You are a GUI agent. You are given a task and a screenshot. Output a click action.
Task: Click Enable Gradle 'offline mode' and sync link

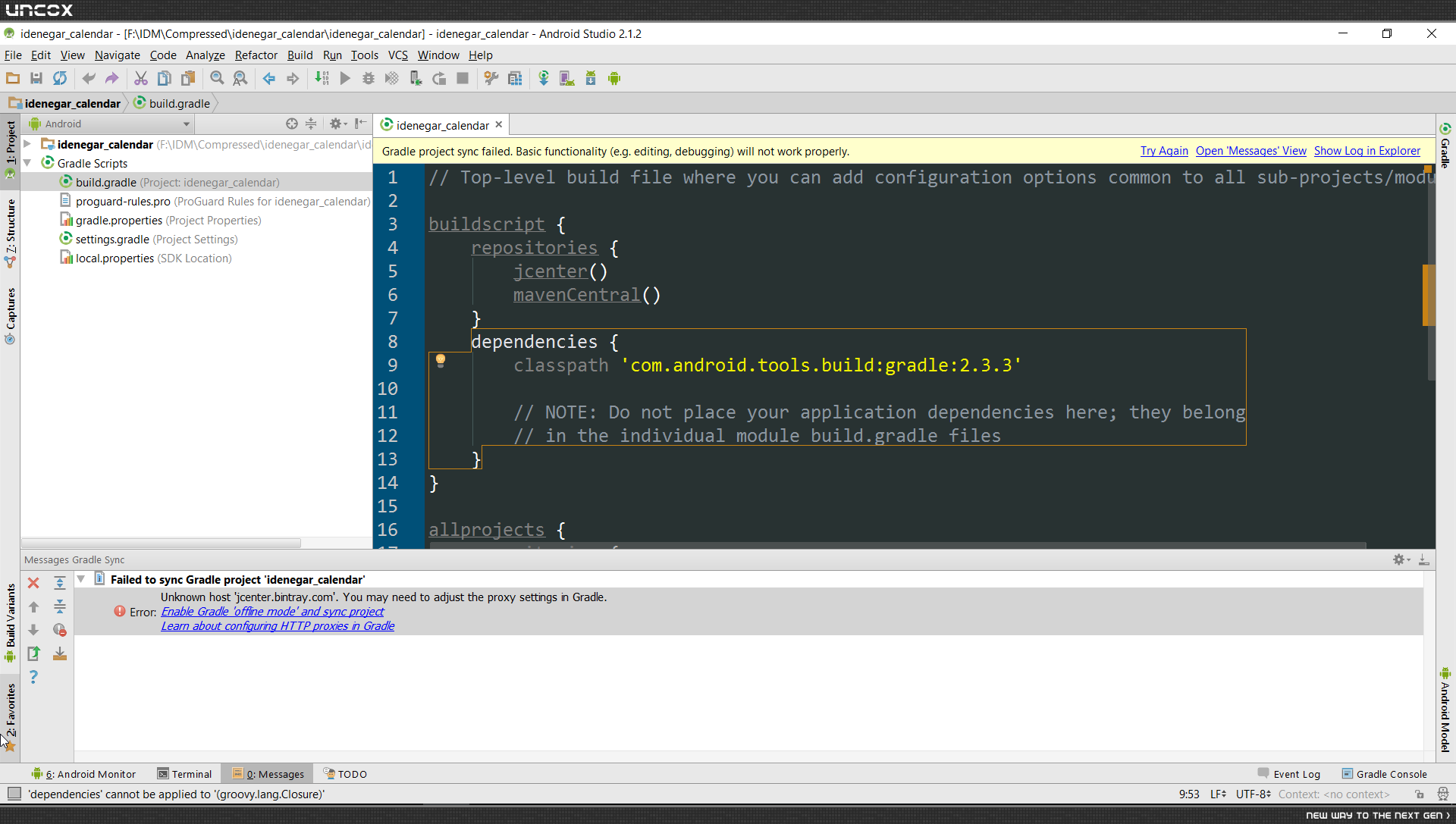(x=272, y=612)
